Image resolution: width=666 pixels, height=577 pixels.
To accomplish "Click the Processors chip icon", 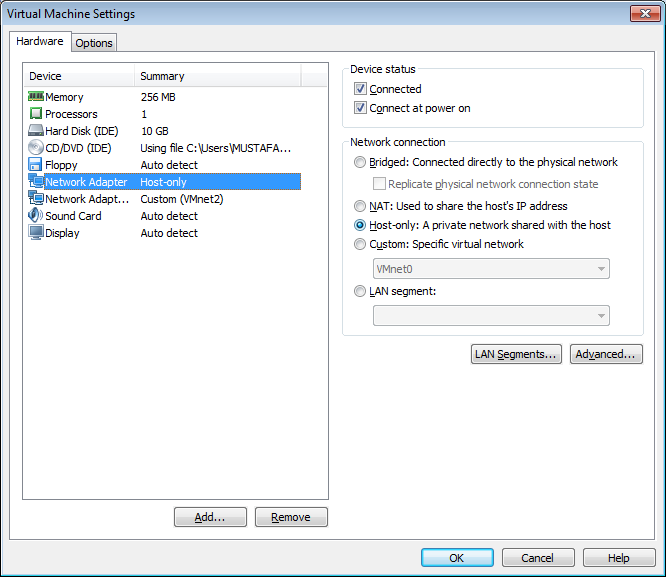I will [36, 113].
